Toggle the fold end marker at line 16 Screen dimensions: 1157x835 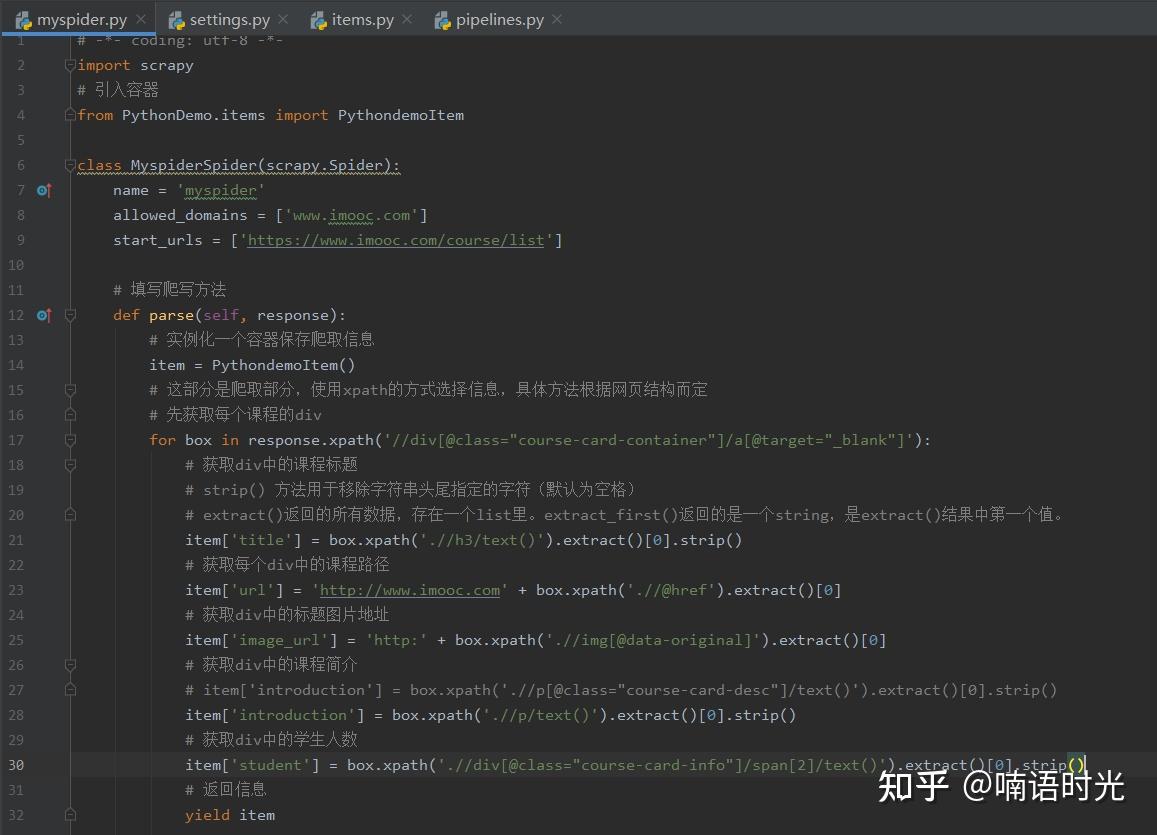pyautogui.click(x=69, y=414)
